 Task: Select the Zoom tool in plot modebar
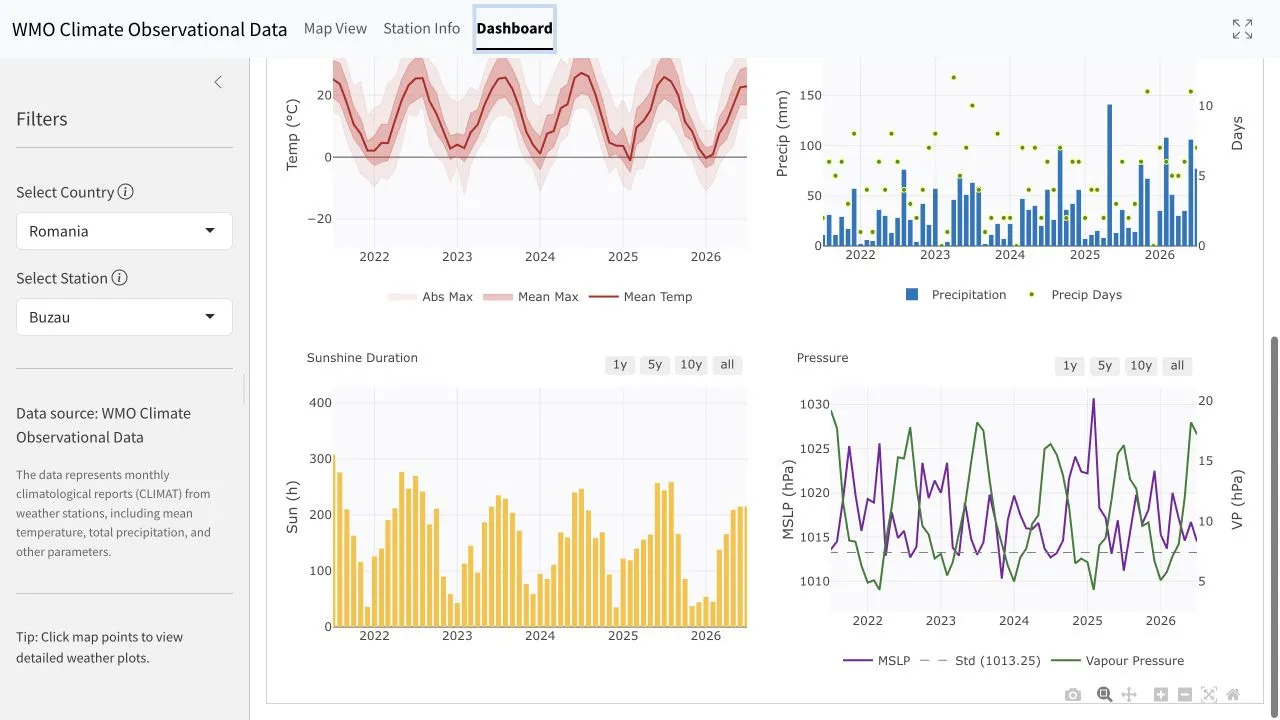1105,695
